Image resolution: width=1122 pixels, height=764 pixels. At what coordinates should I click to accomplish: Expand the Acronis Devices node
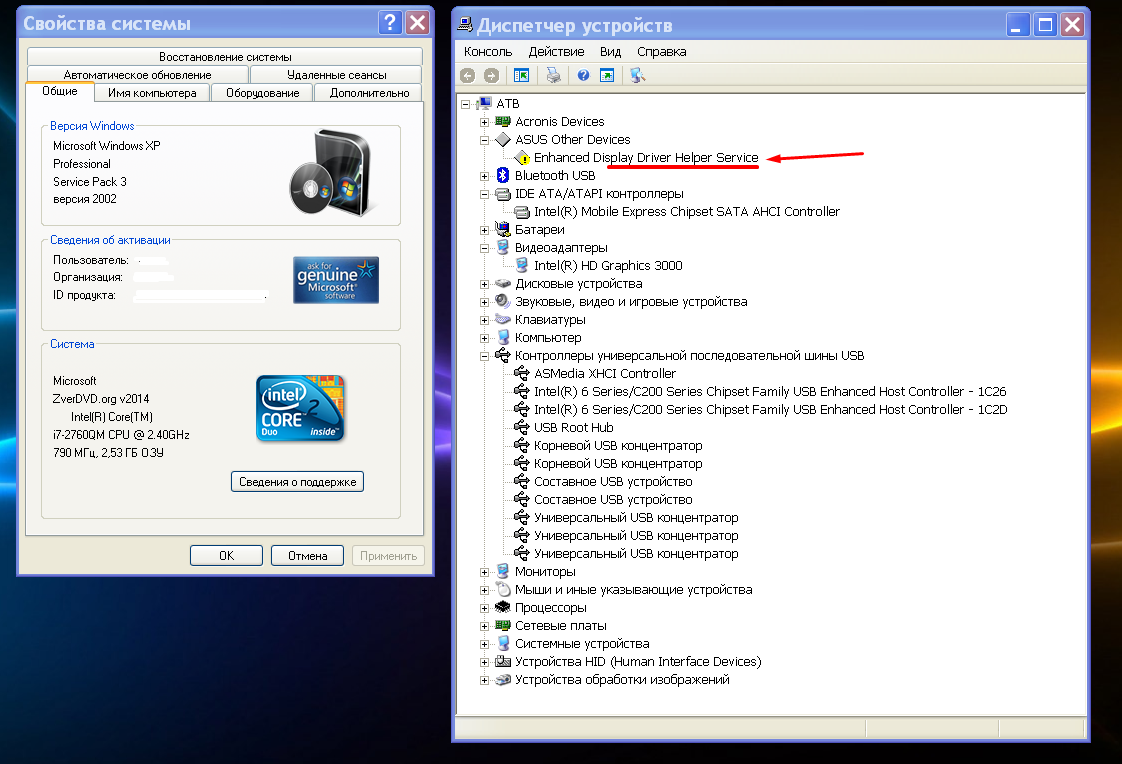pyautogui.click(x=484, y=122)
